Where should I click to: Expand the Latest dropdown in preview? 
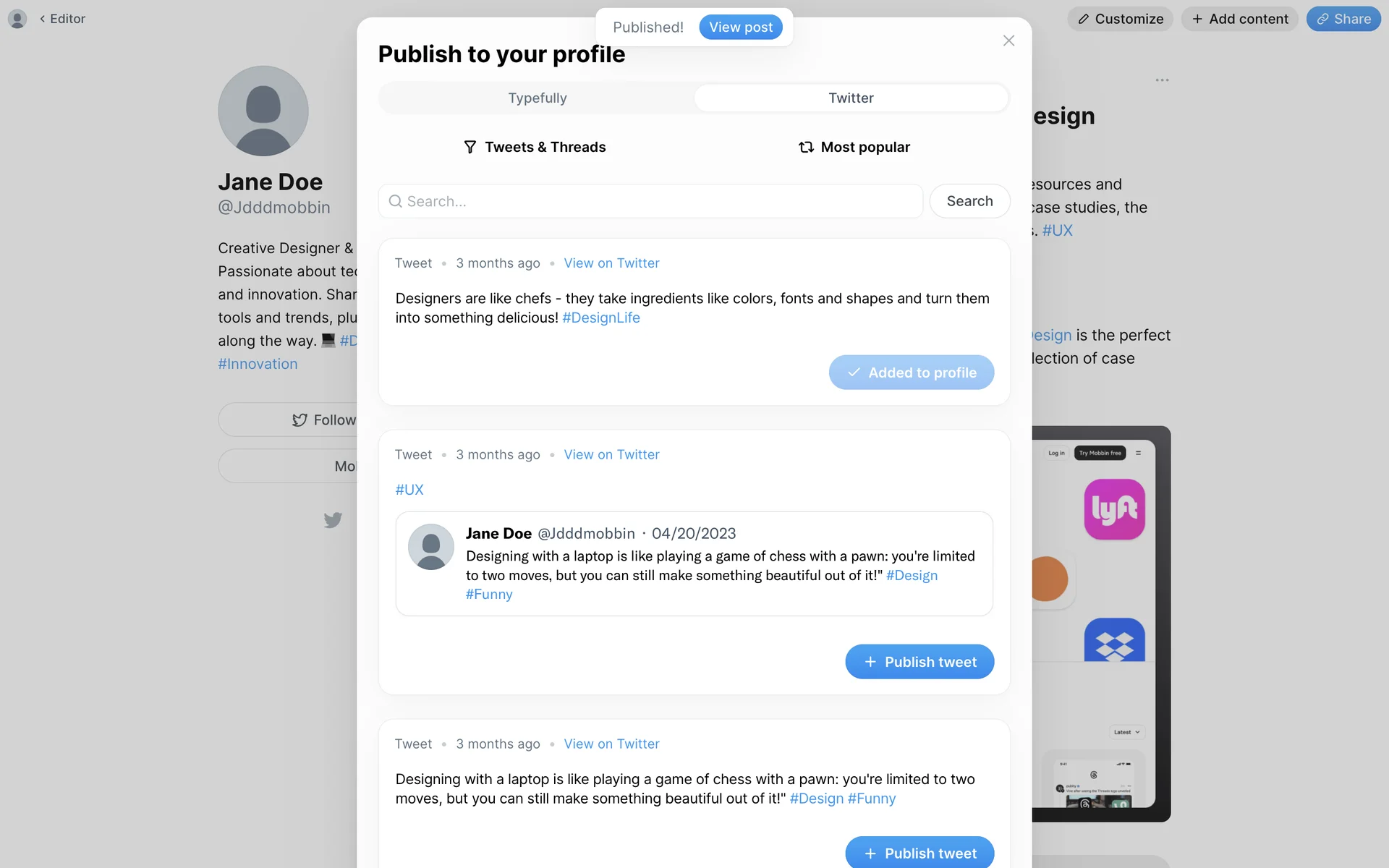[1126, 732]
